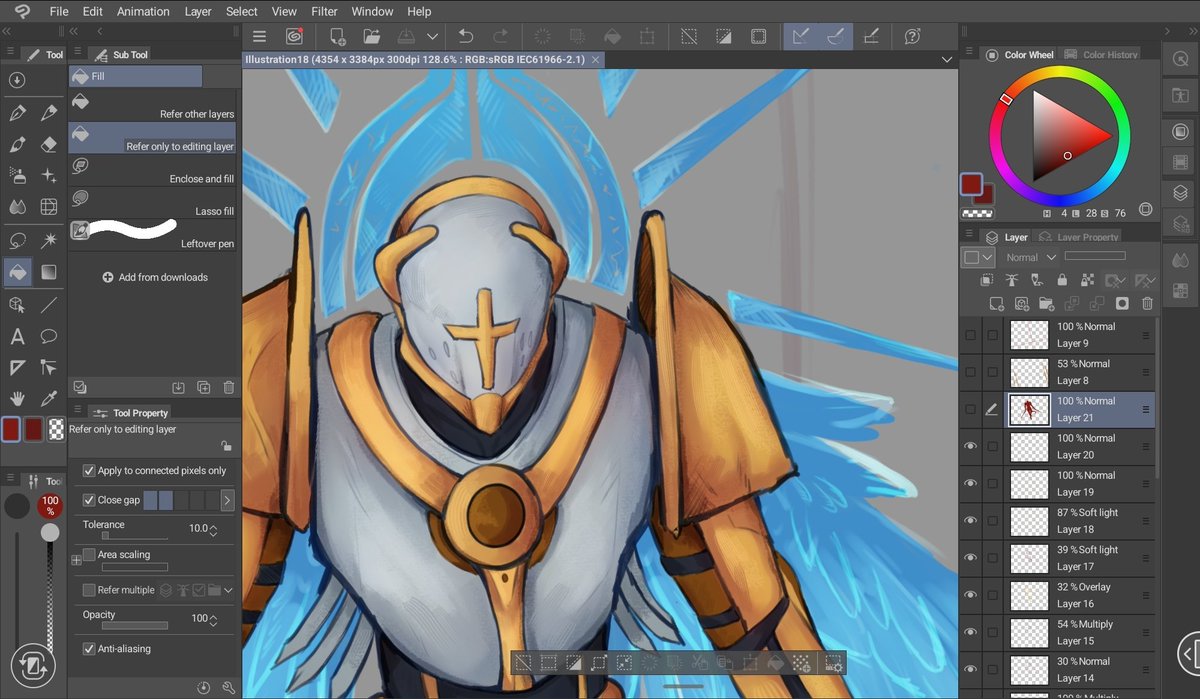Toggle visibility of Layer 16

970,595
